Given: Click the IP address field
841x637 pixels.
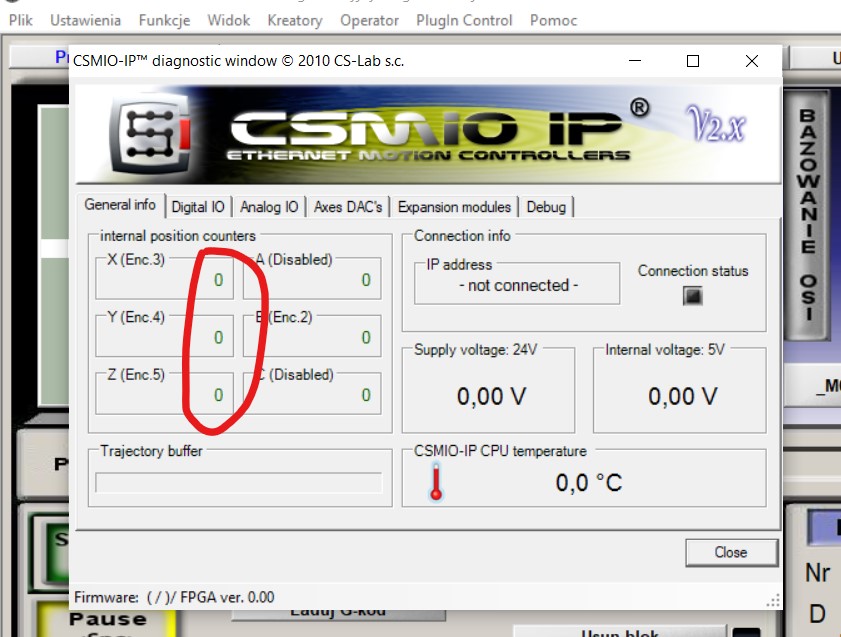Looking at the screenshot, I should pos(518,285).
